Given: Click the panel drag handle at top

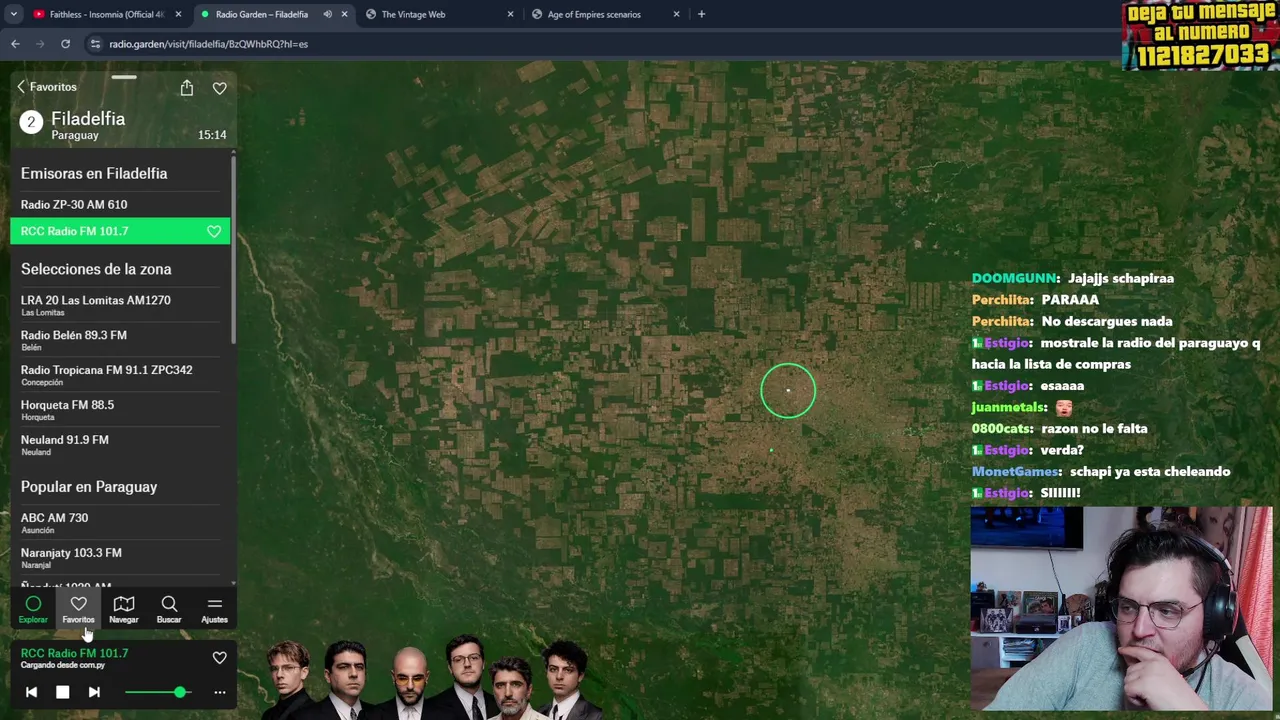Looking at the screenshot, I should point(124,77).
